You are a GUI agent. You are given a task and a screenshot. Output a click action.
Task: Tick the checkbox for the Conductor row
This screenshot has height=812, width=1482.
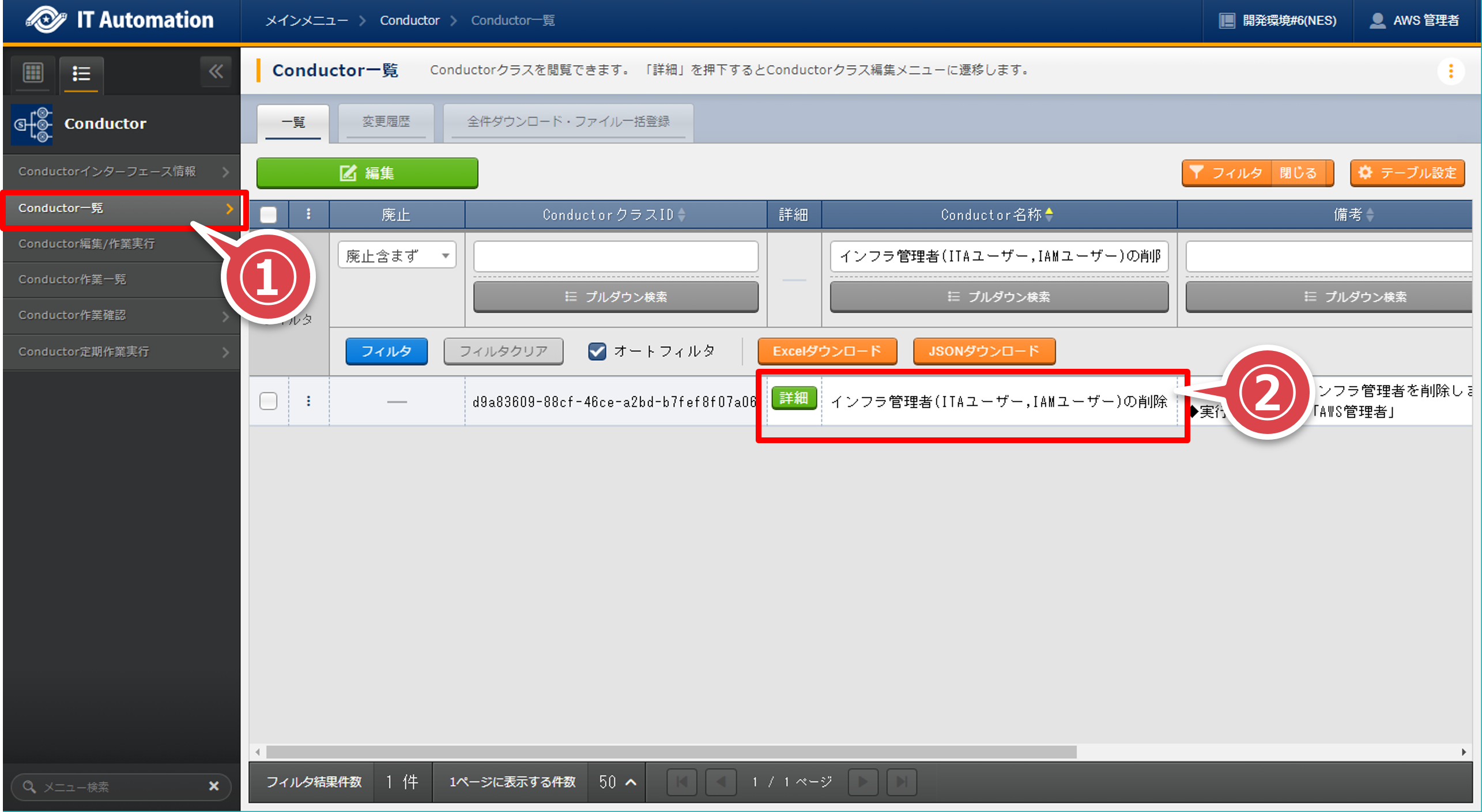coord(269,401)
